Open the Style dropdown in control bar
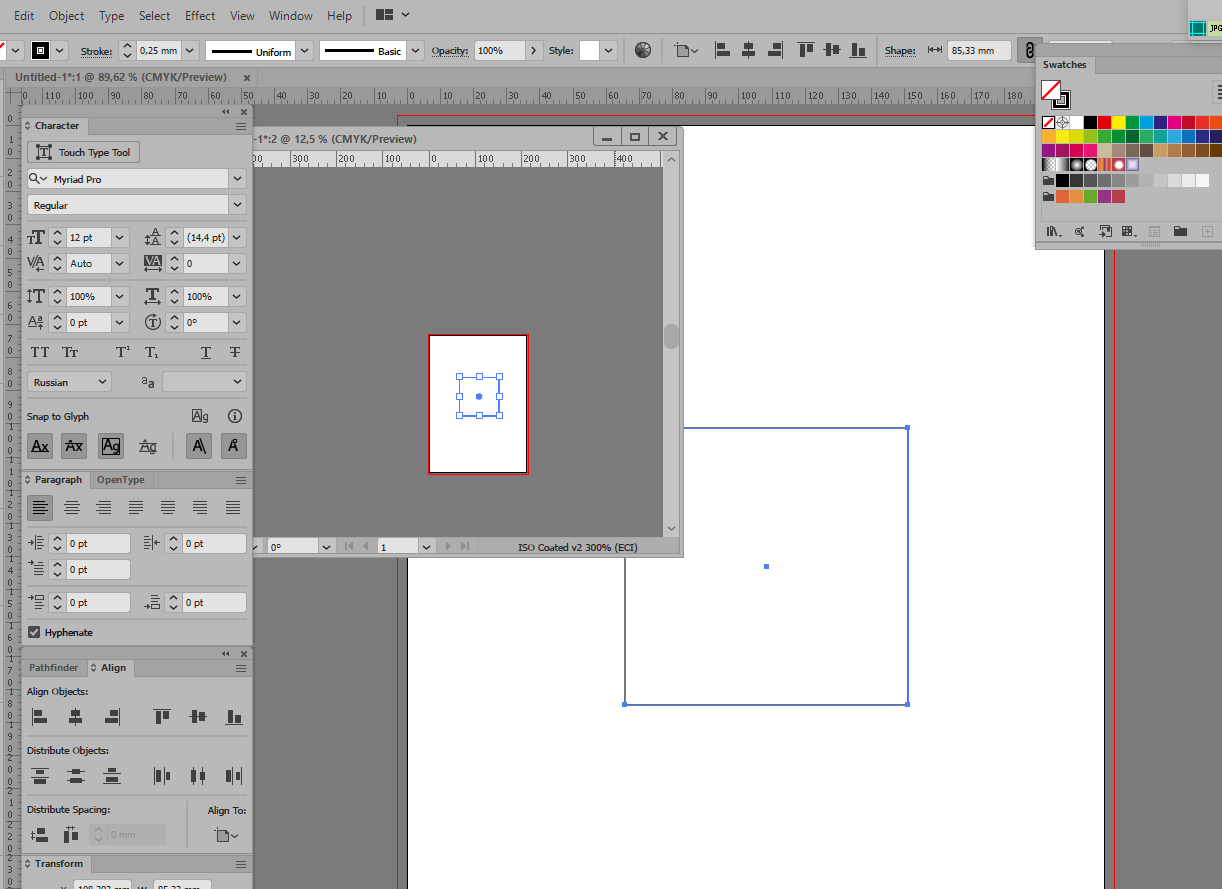Viewport: 1222px width, 889px height. coord(609,50)
